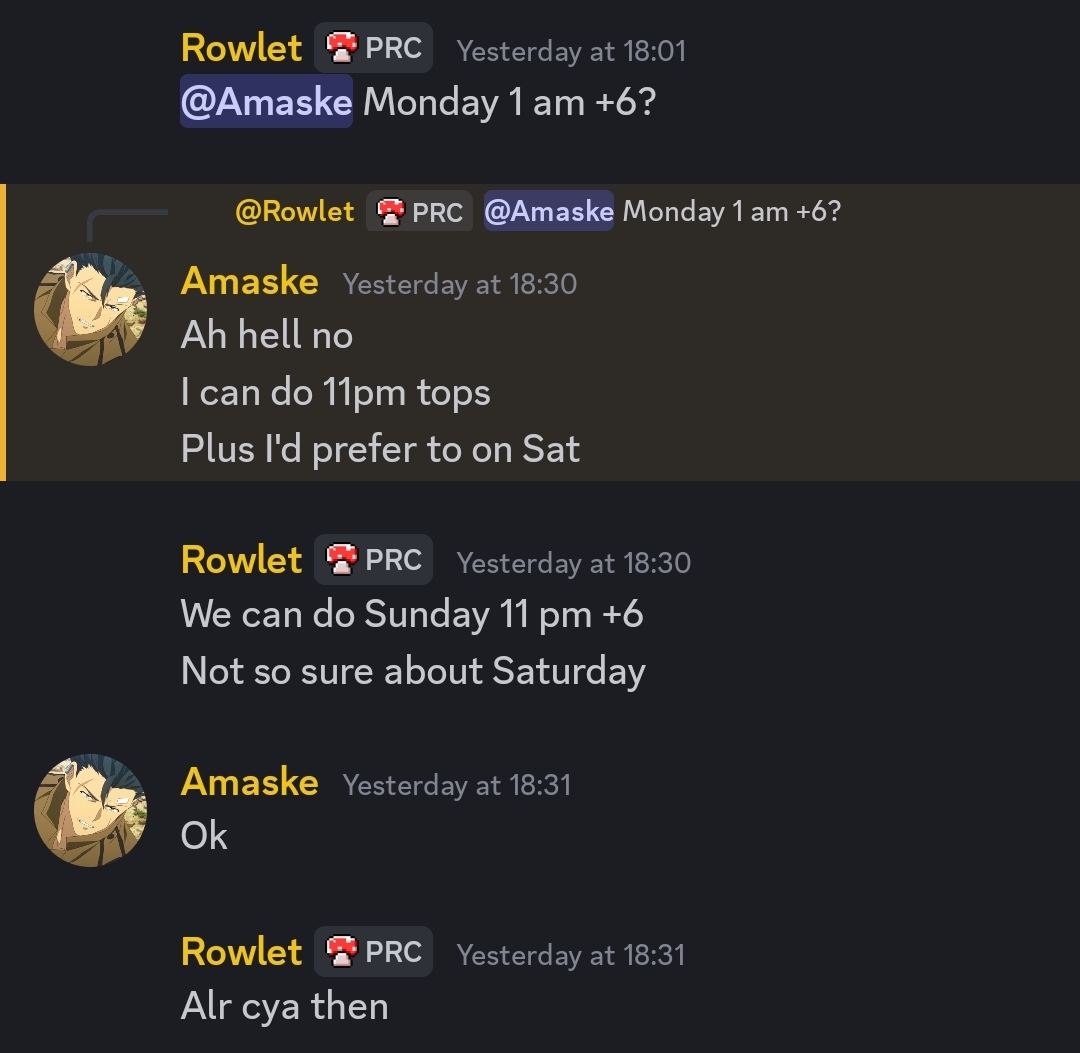Click Amaske's avatar on the "Ok" message
Image resolution: width=1080 pixels, height=1053 pixels.
point(90,809)
